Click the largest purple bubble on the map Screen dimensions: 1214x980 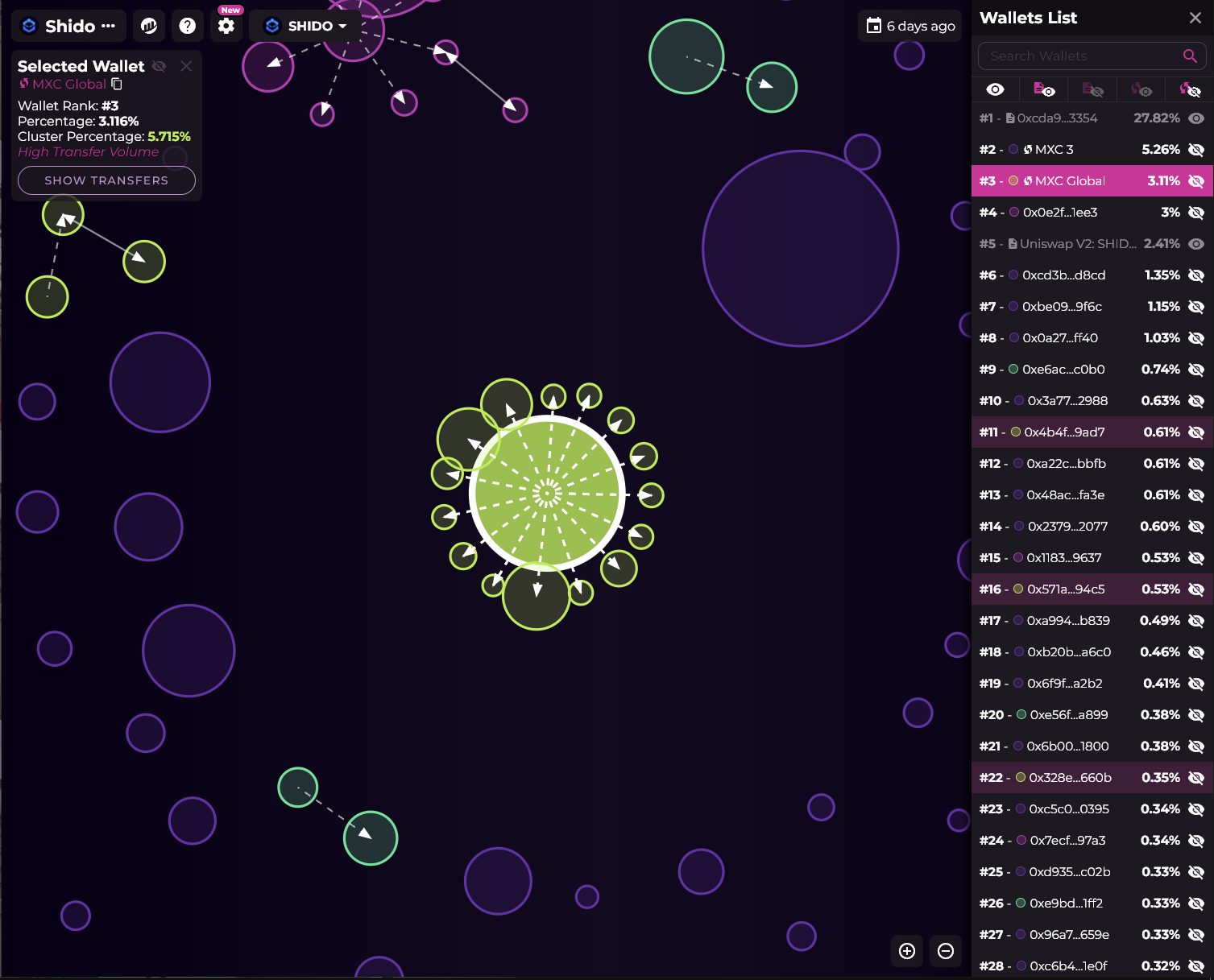[801, 249]
